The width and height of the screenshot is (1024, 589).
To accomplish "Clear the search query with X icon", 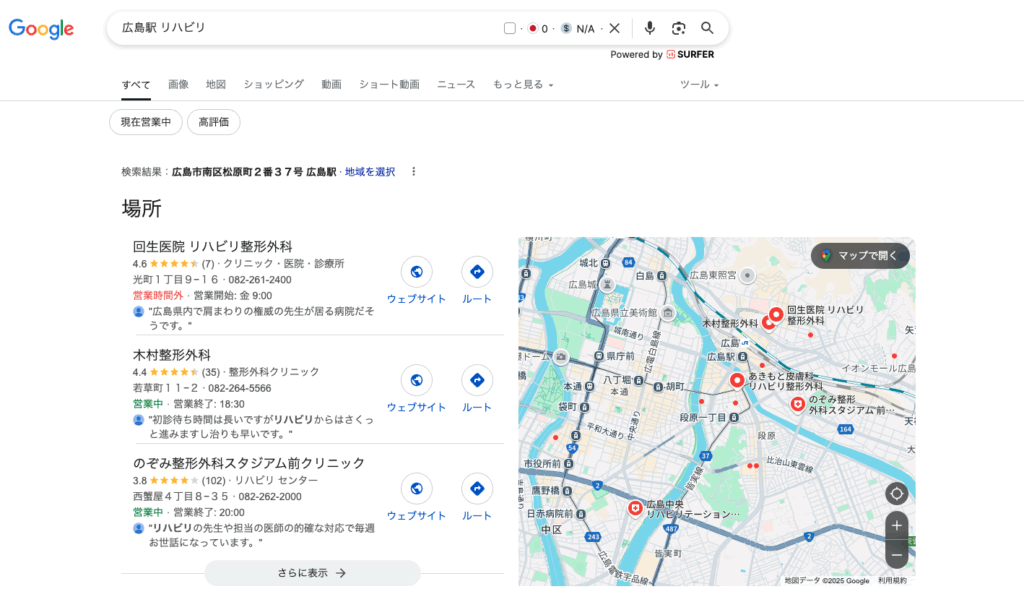I will (x=615, y=28).
